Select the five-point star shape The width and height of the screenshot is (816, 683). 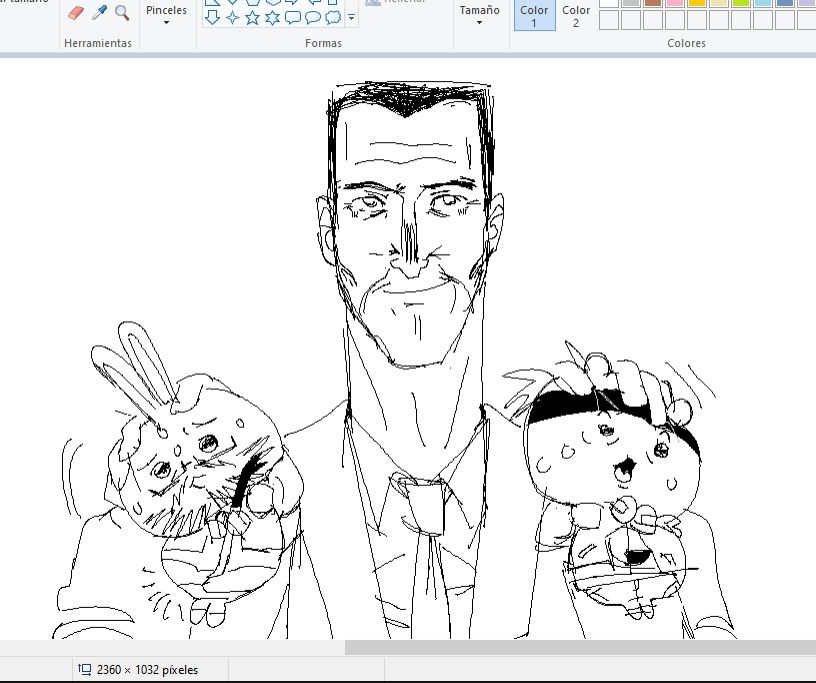coord(252,18)
